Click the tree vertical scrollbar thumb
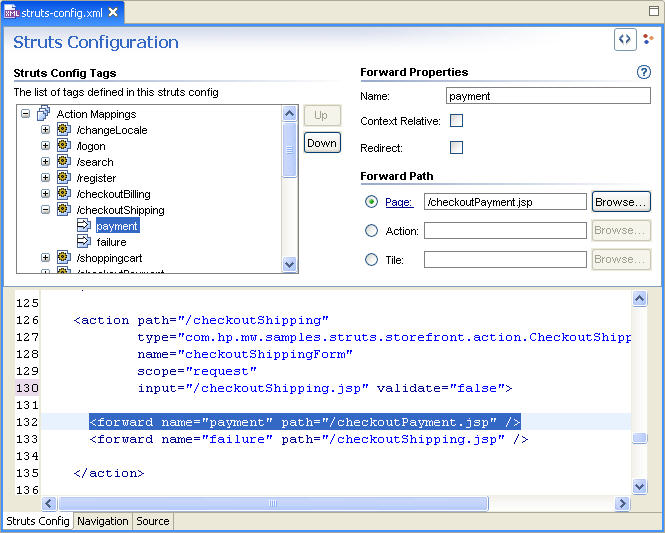Screen dimensions: 665x533 pos(290,150)
